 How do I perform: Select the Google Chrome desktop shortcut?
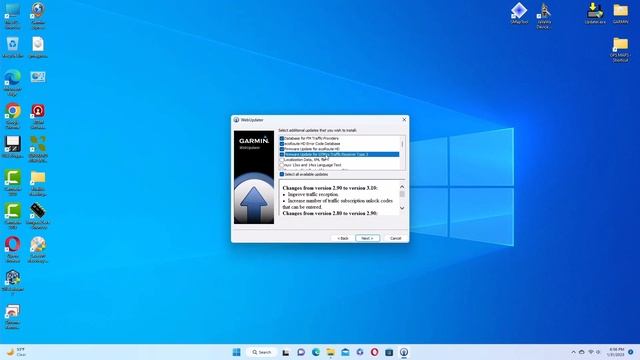coord(13,116)
